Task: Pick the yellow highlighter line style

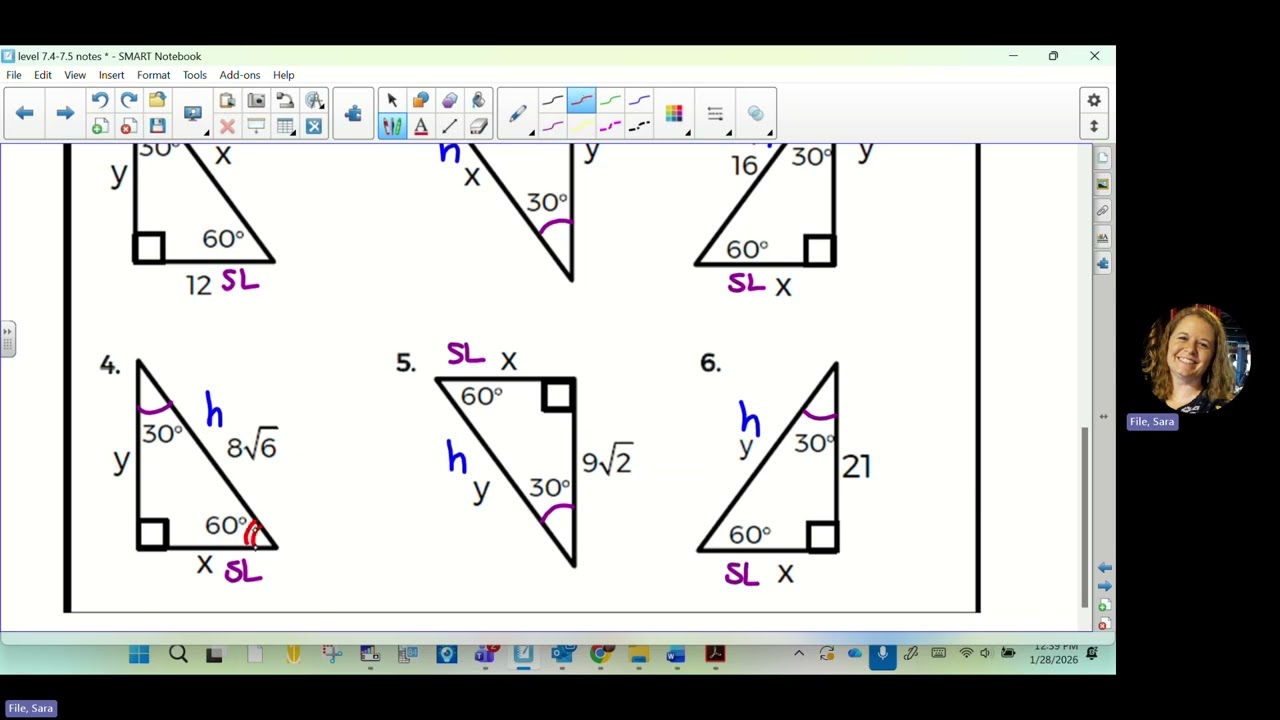Action: click(581, 127)
